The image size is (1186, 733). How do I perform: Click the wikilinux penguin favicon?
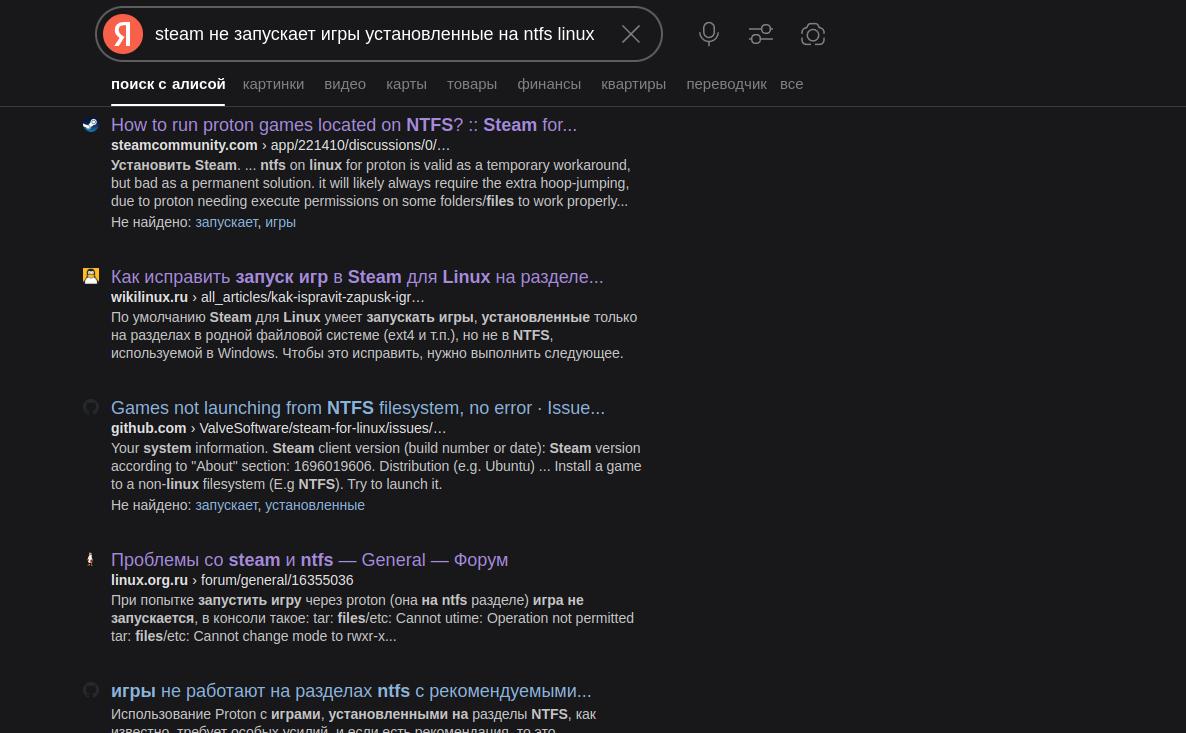coord(91,276)
